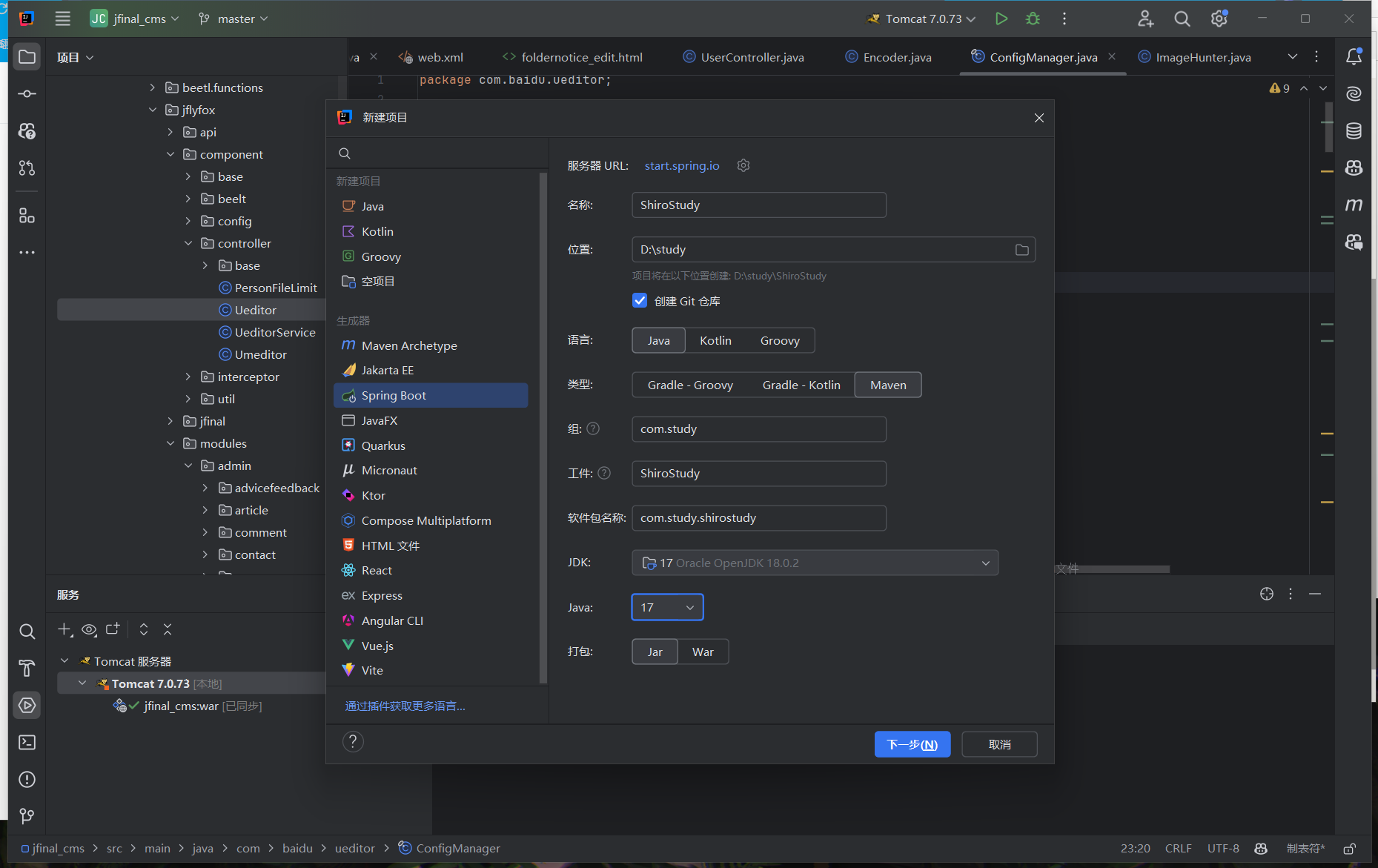
Task: Switch to the Encoder.java tab
Action: click(x=889, y=57)
